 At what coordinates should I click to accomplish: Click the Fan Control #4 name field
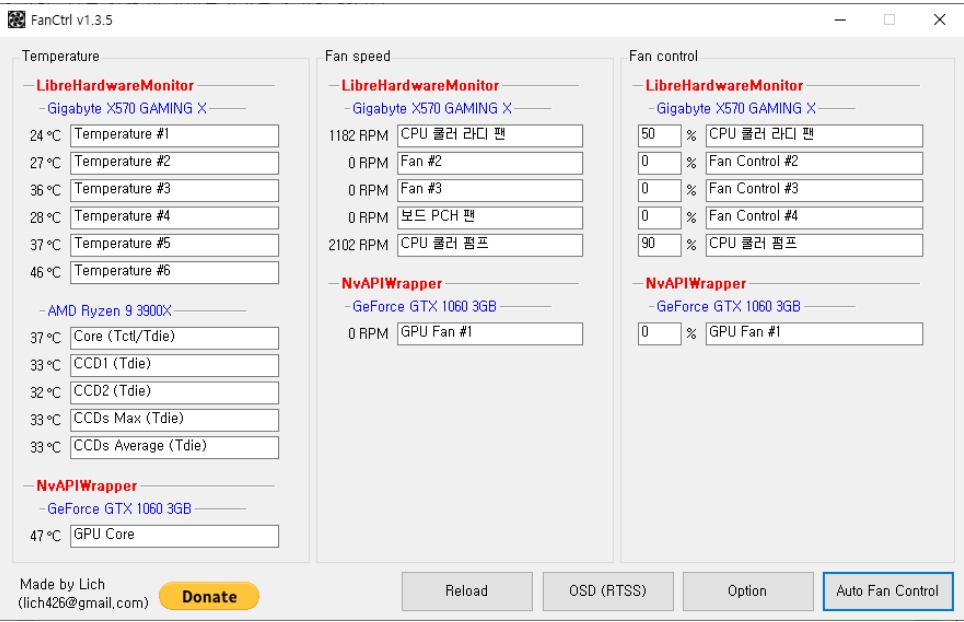pyautogui.click(x=813, y=217)
